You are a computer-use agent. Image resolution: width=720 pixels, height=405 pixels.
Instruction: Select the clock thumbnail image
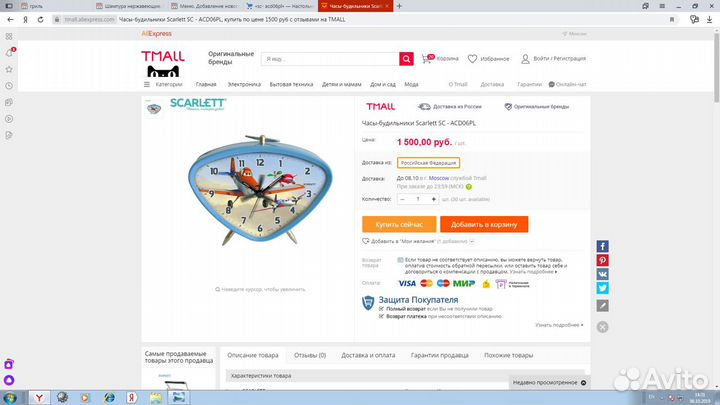tap(153, 109)
